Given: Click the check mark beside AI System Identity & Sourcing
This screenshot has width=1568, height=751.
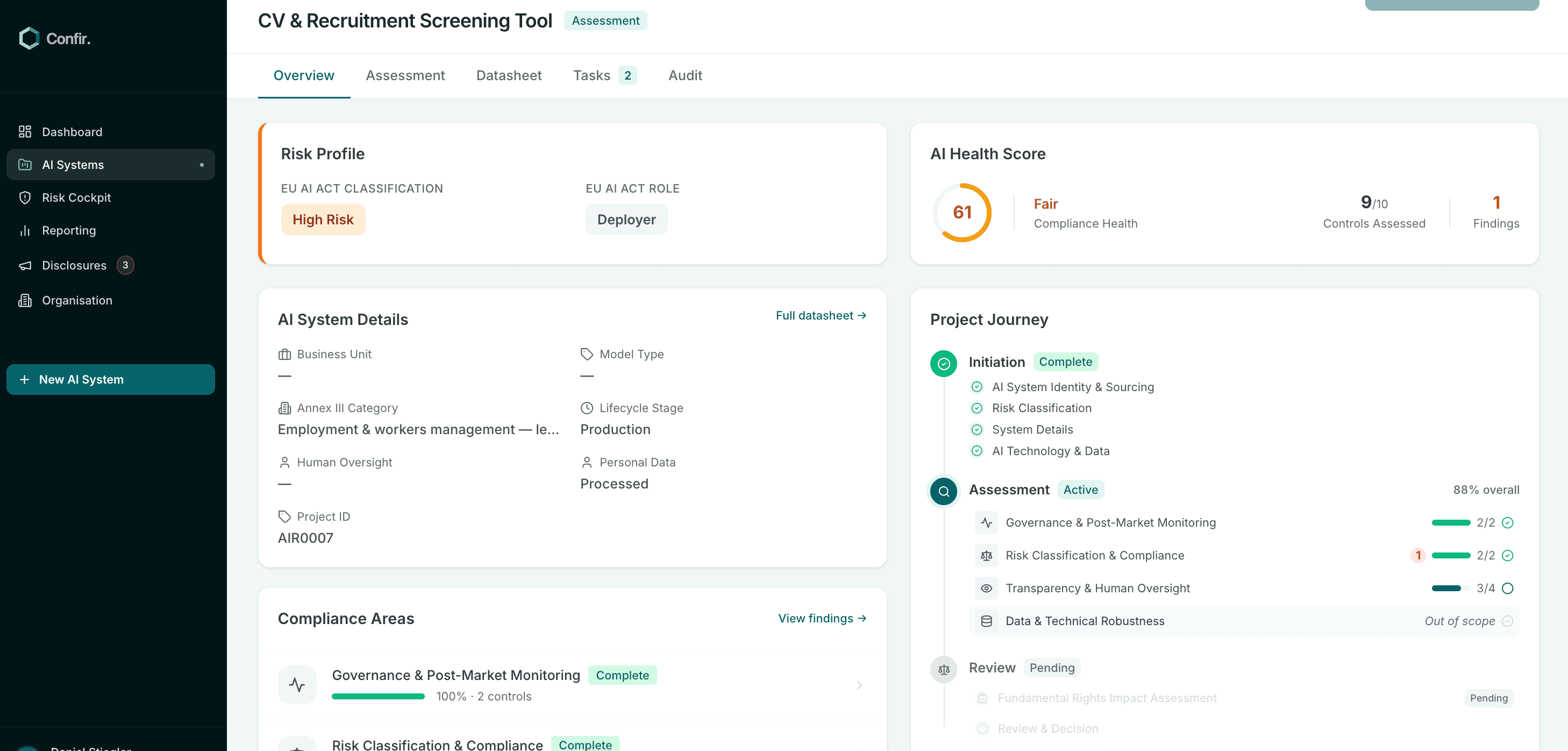Looking at the screenshot, I should (977, 387).
